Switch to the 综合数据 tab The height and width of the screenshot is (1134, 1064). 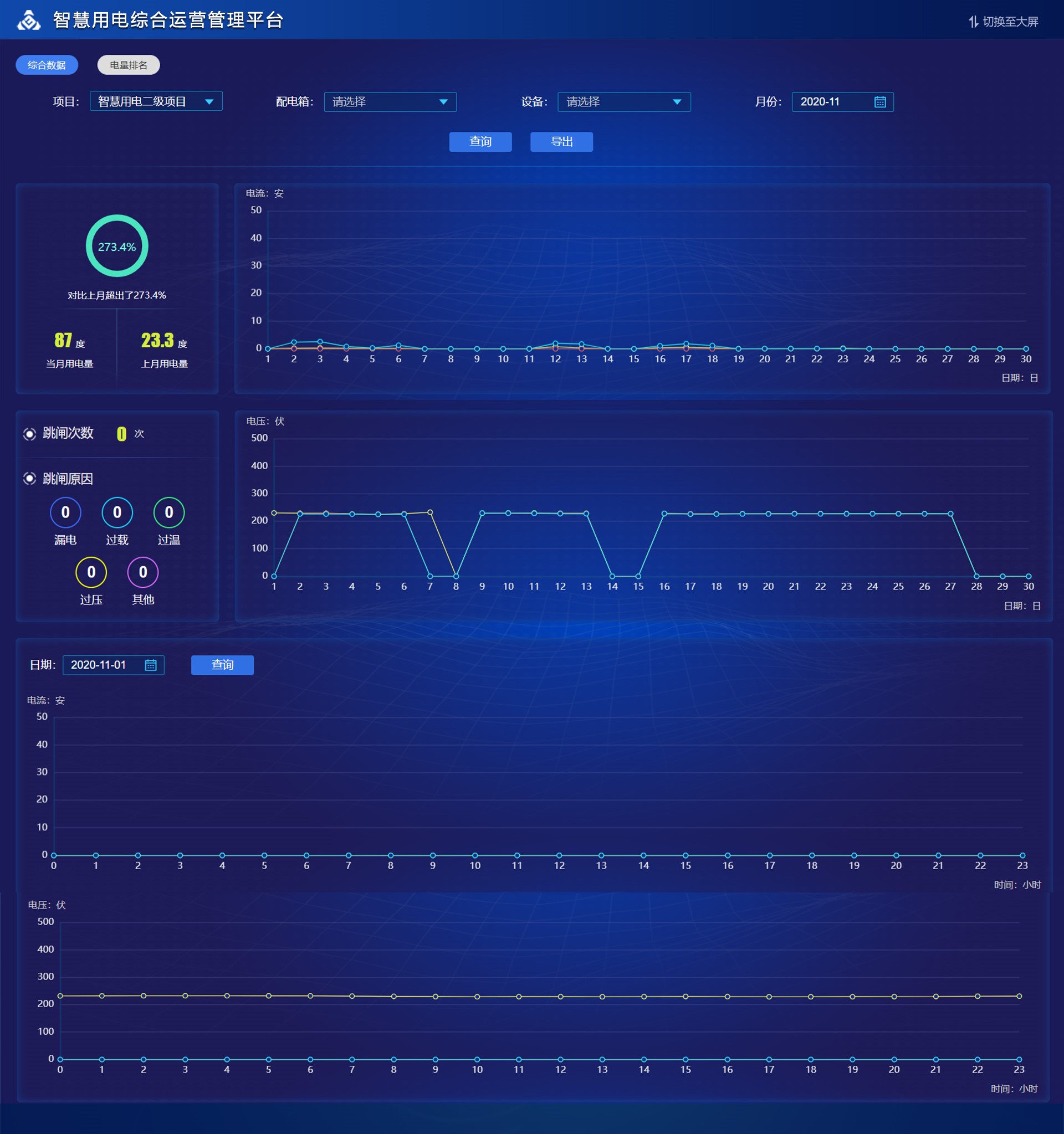coord(47,65)
